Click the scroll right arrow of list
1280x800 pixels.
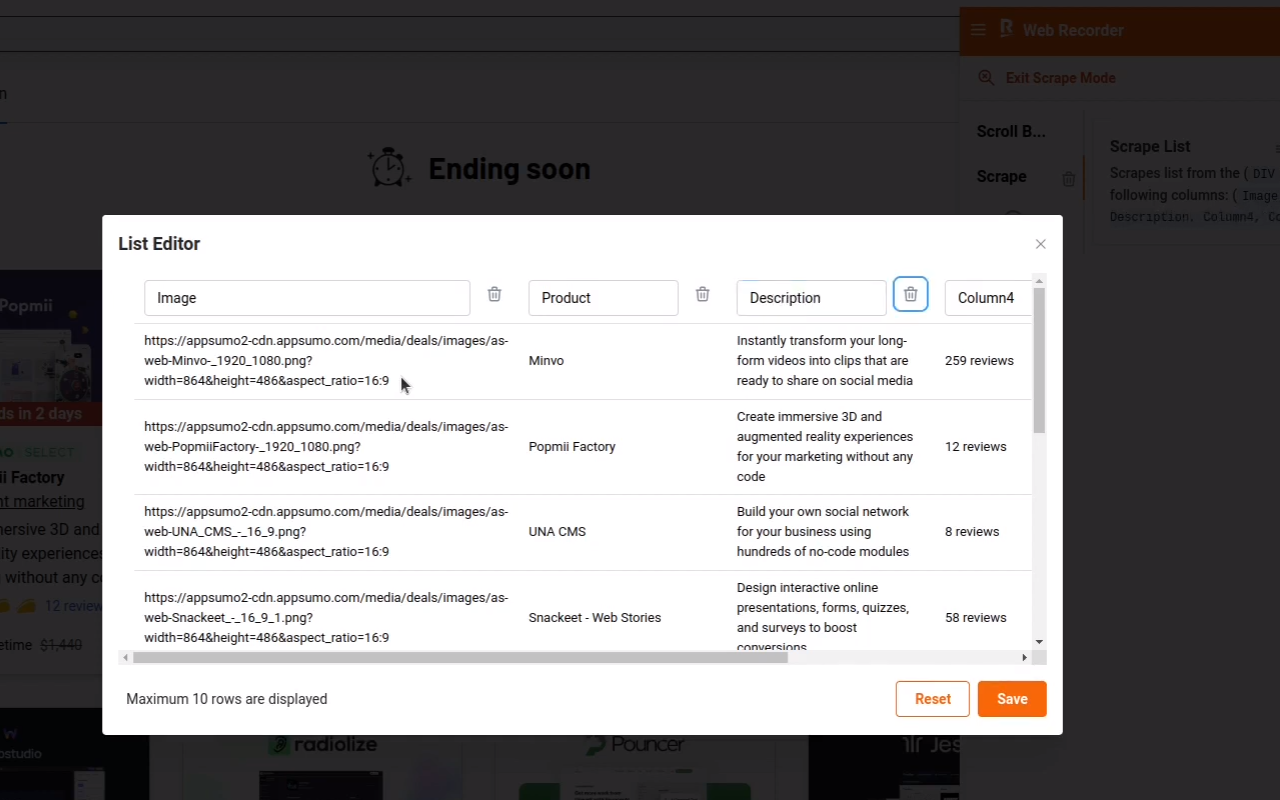tap(1024, 657)
